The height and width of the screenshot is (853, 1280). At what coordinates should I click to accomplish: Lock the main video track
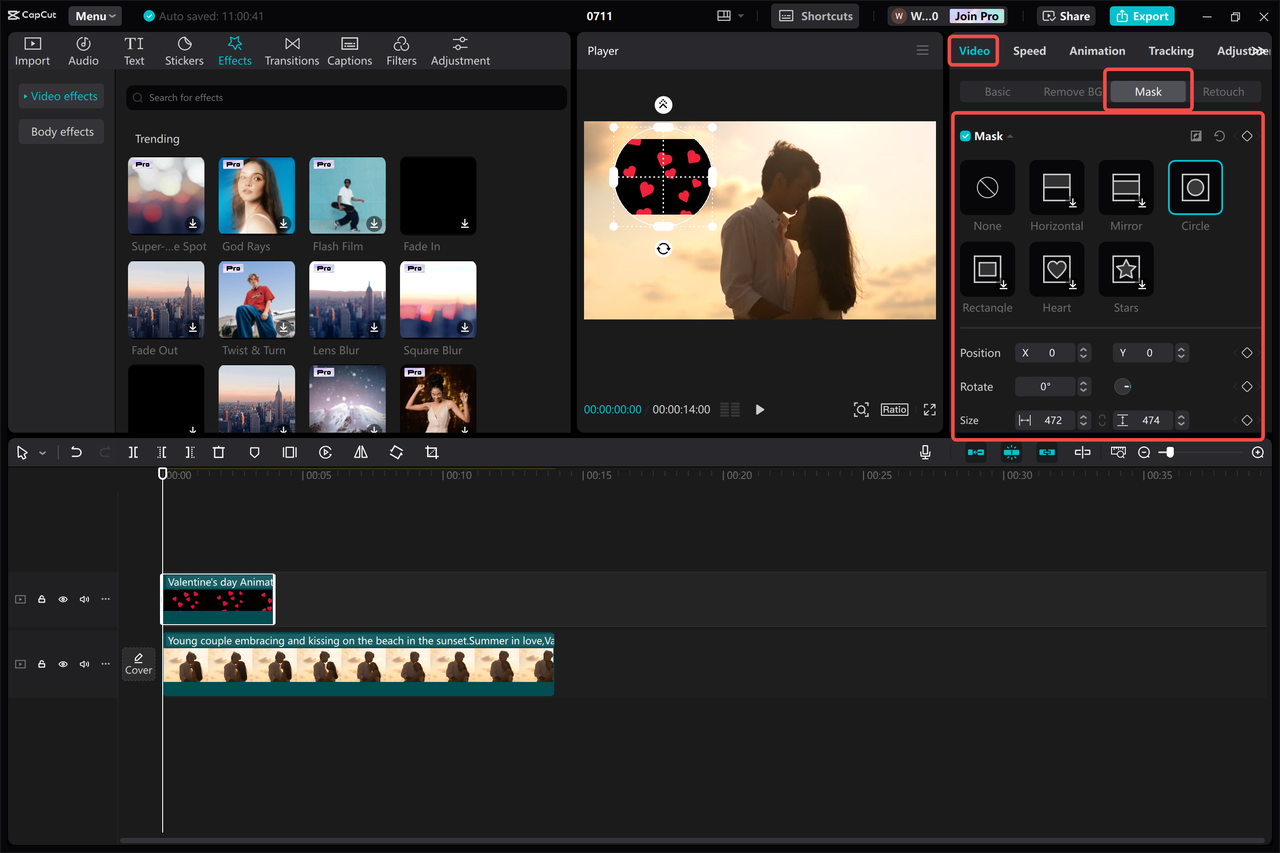(x=41, y=663)
